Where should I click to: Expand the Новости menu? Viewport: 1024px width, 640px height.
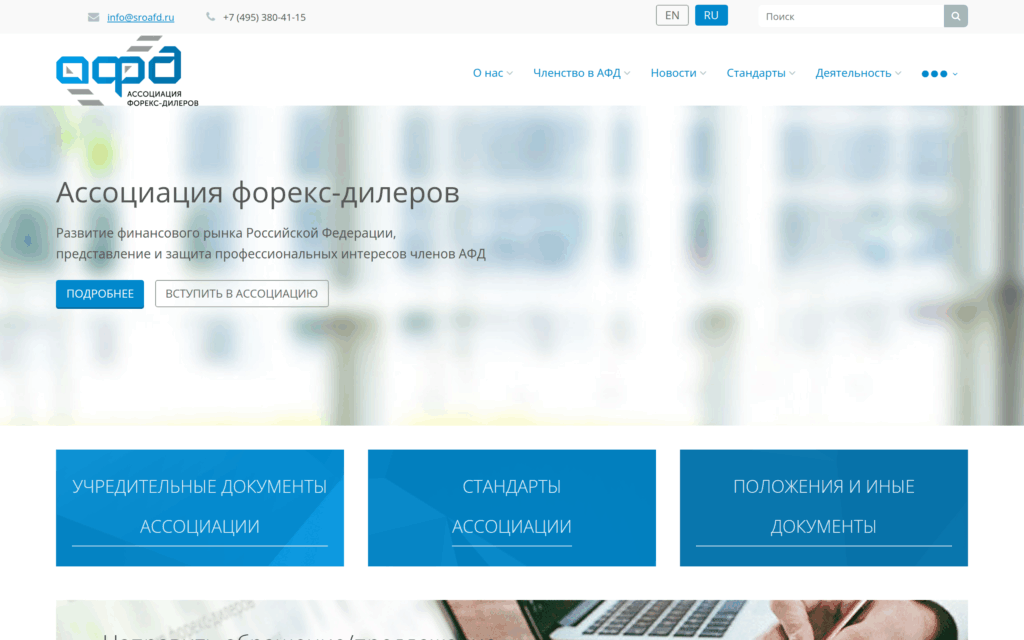click(x=678, y=73)
